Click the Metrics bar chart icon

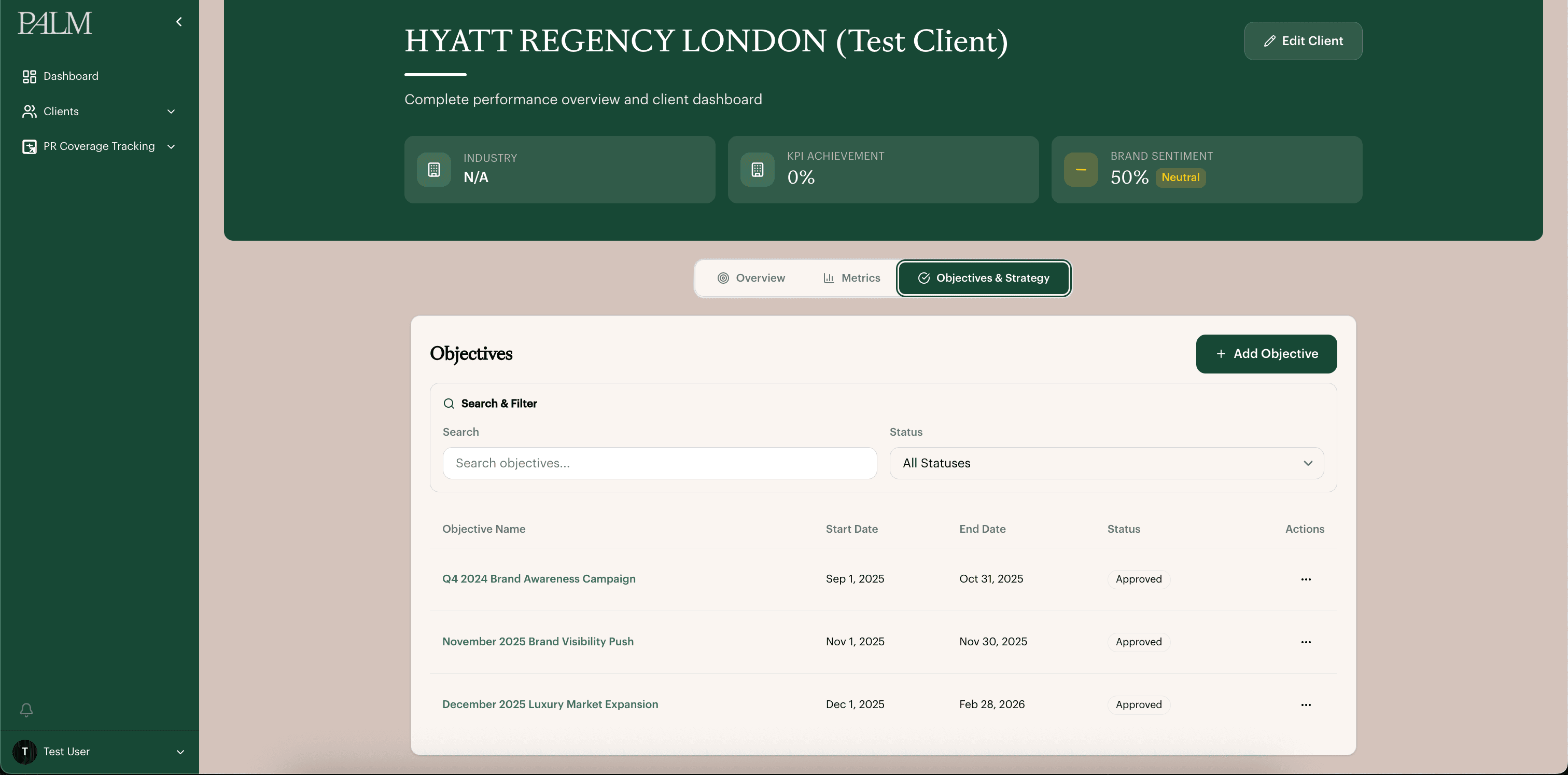click(x=829, y=278)
